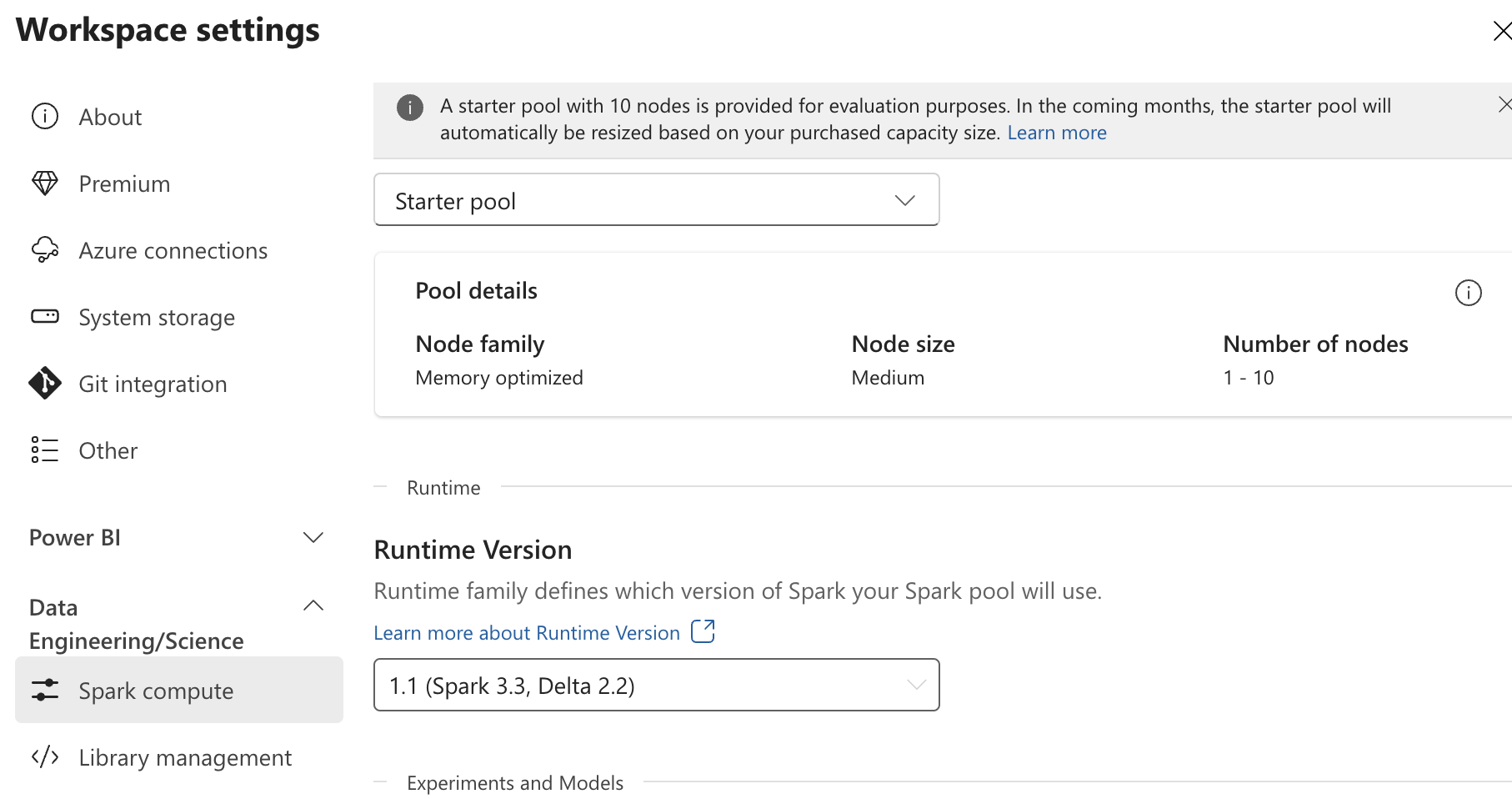This screenshot has width=1512, height=799.
Task: Click the Spark compute sliders icon
Action: [45, 691]
